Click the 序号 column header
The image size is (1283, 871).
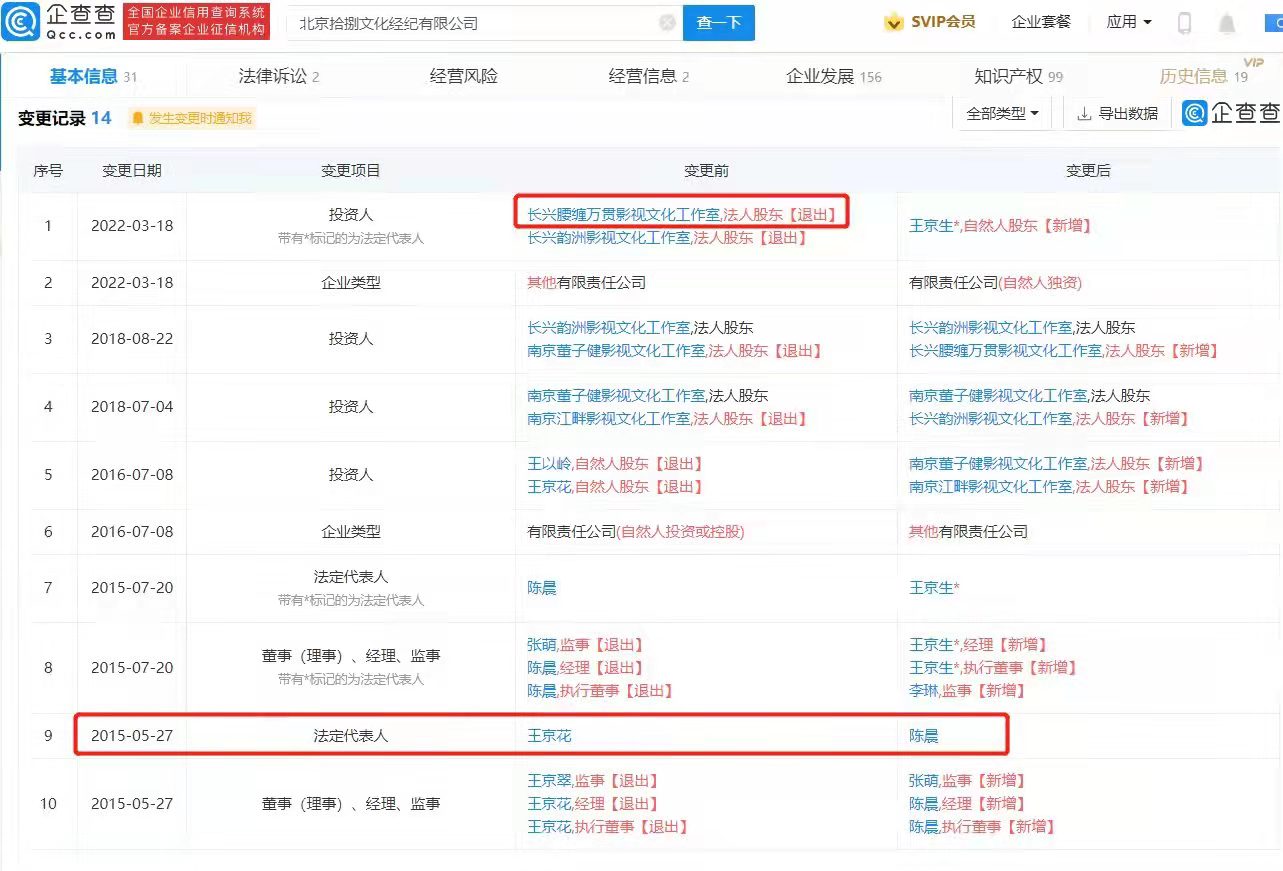pos(48,171)
